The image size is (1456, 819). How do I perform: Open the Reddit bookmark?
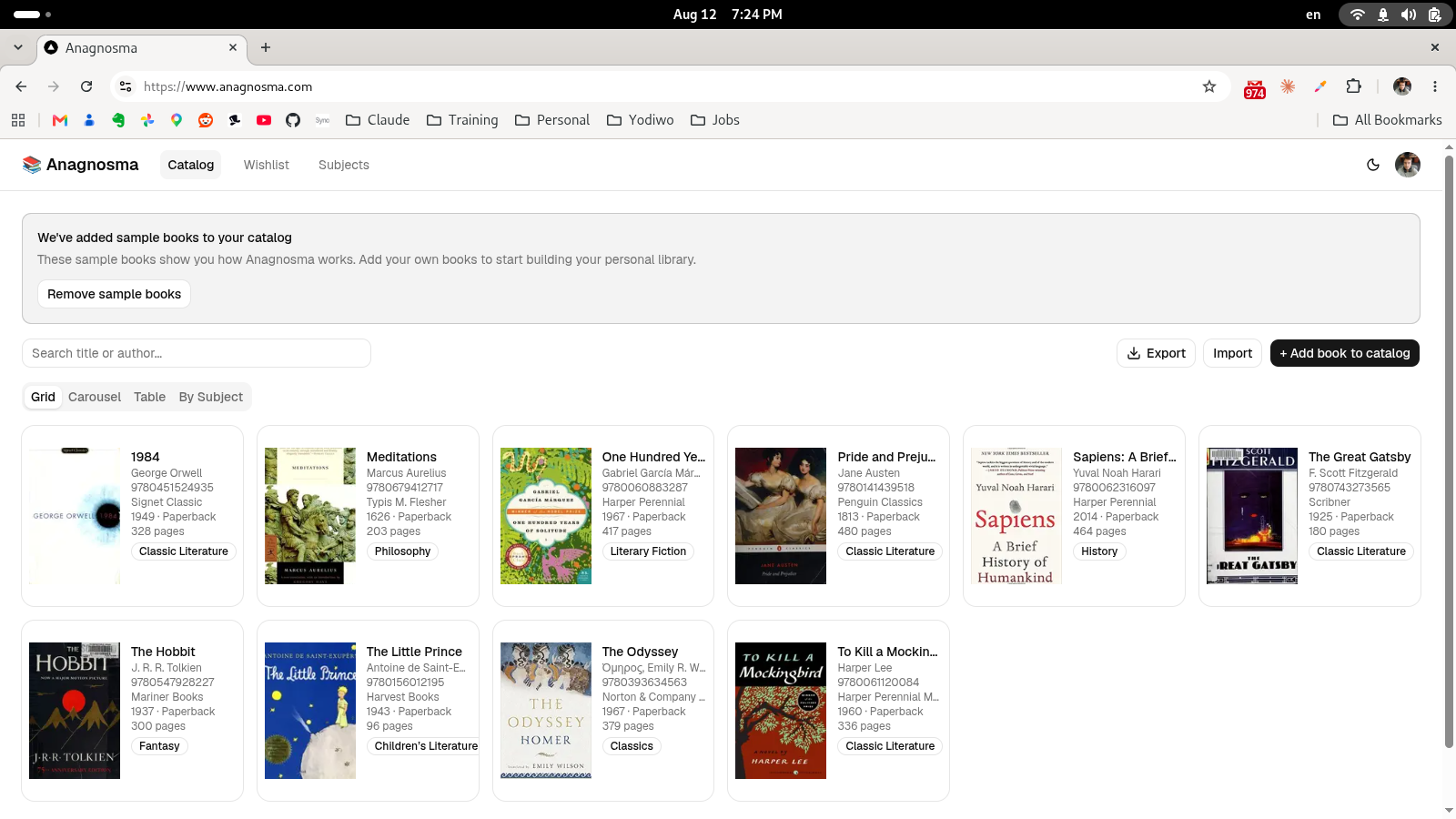(x=206, y=120)
